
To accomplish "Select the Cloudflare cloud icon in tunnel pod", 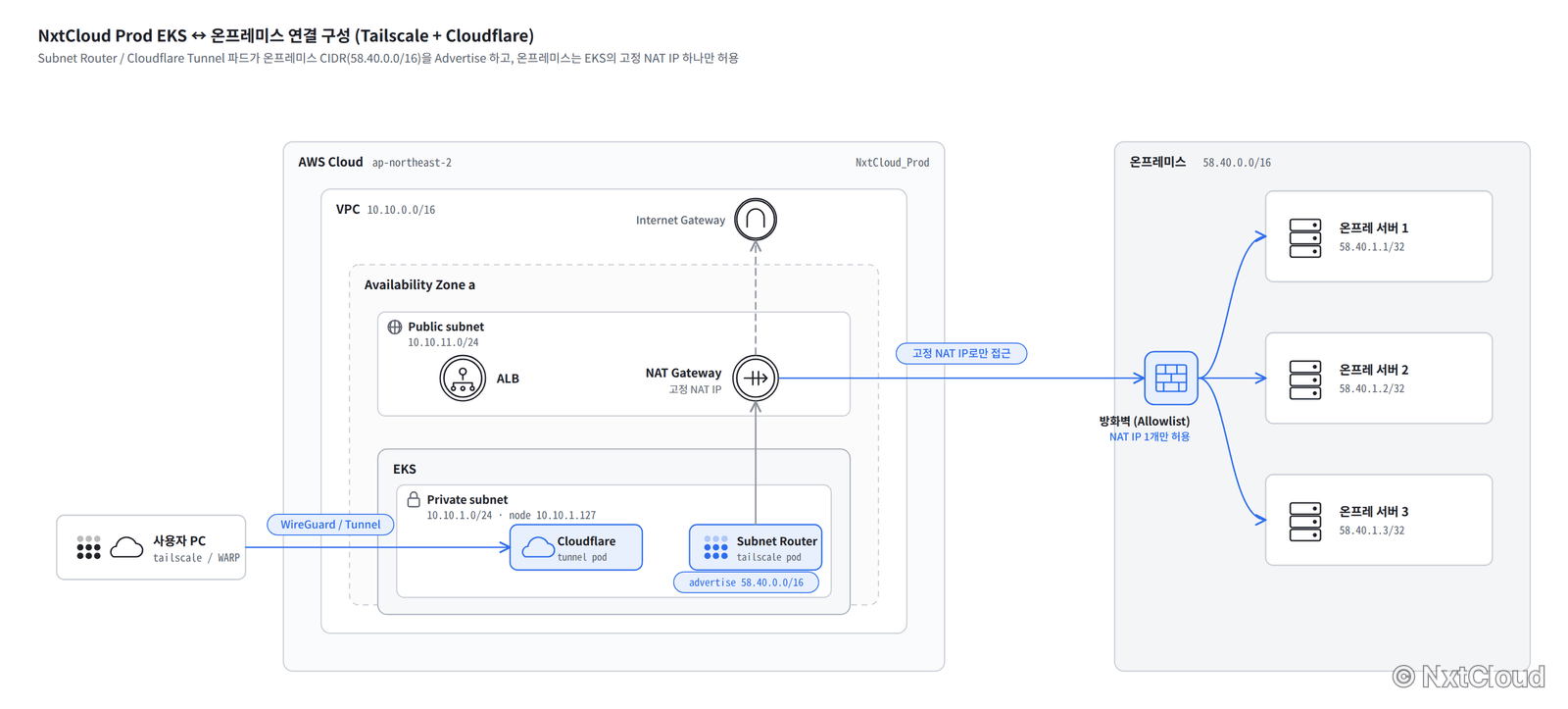I will [538, 547].
